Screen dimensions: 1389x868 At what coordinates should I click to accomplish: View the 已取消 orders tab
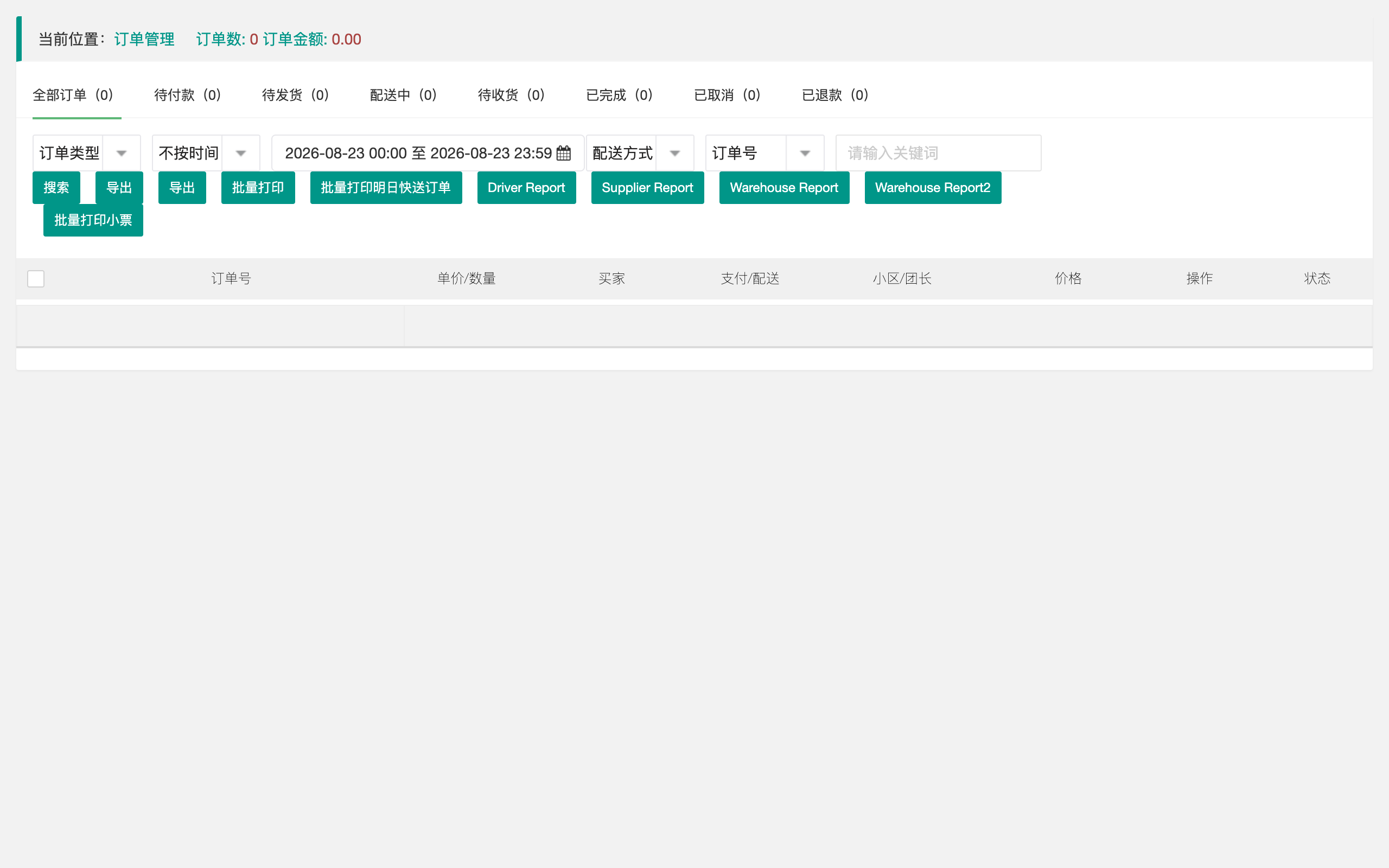(728, 95)
